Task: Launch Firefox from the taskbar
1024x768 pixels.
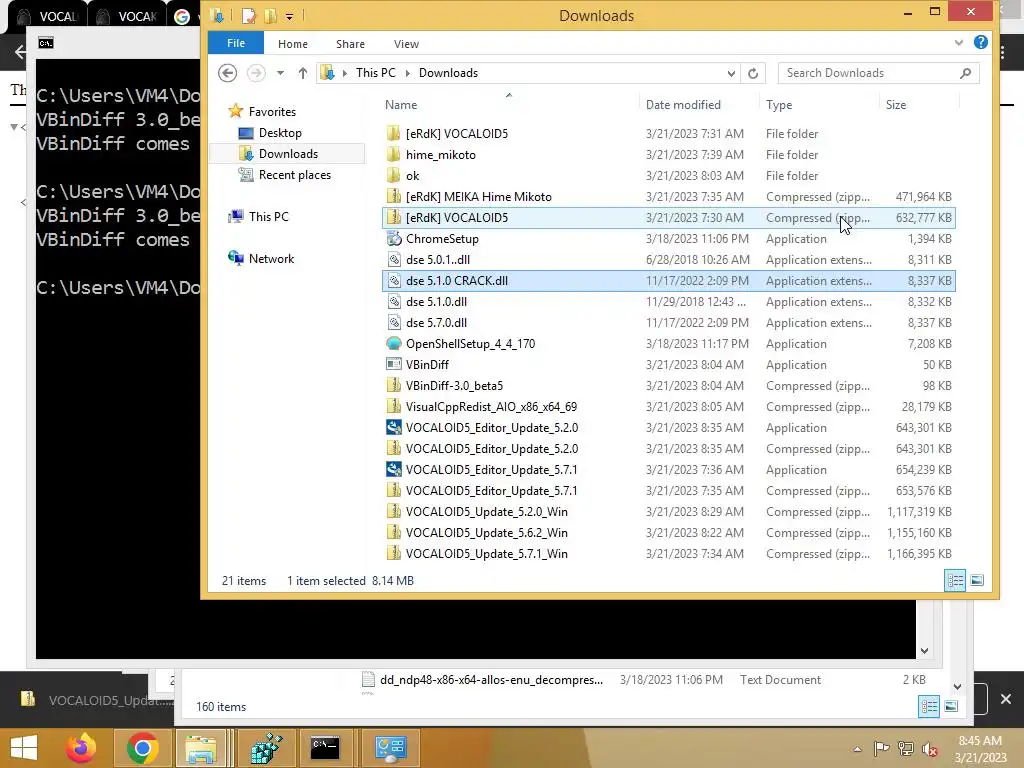Action: click(81, 748)
